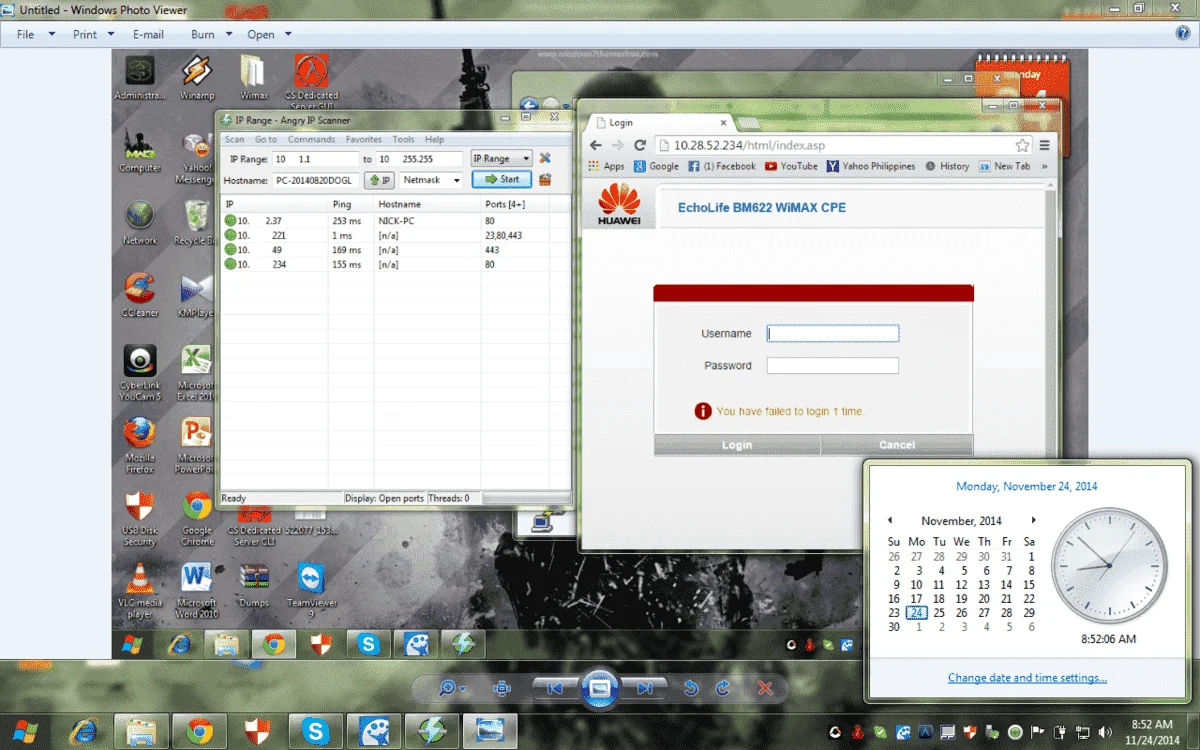Screen dimensions: 1200x750
Task: Click the Mozilla Firefox desktop icon
Action: [140, 445]
